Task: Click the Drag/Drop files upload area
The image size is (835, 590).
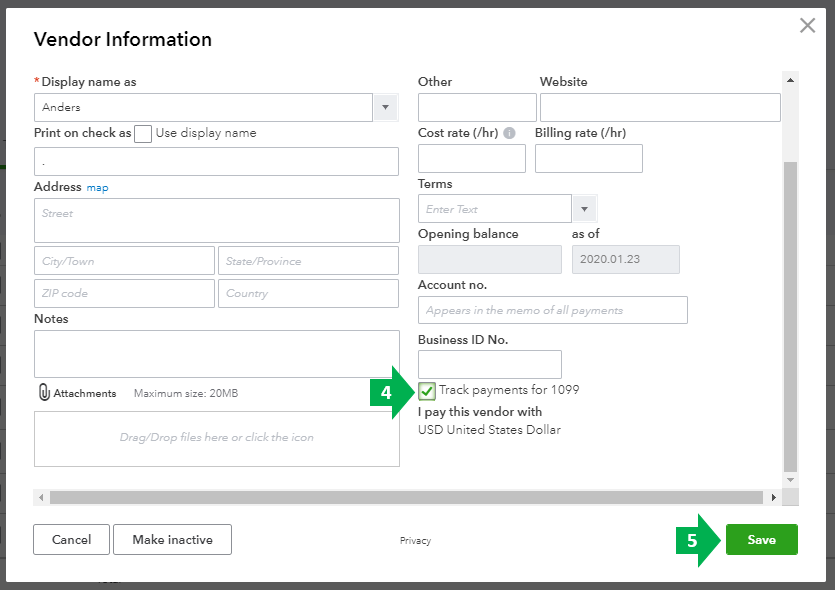Action: pos(217,439)
